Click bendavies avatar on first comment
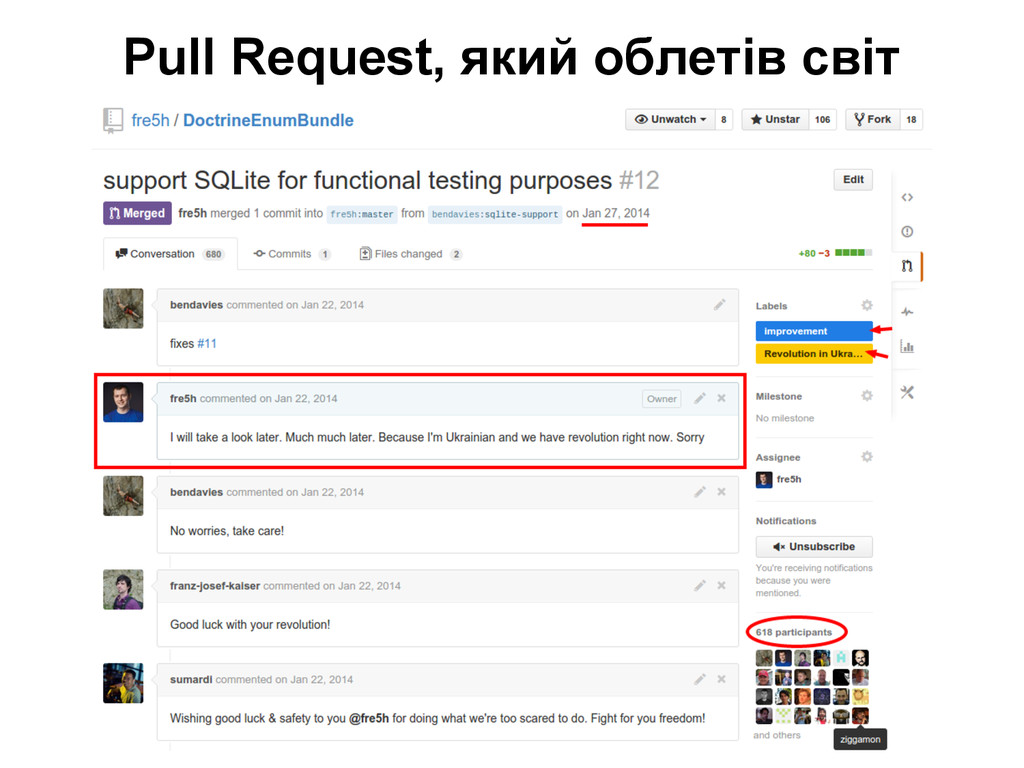Viewport: 1024px width, 768px height. pyautogui.click(x=123, y=308)
